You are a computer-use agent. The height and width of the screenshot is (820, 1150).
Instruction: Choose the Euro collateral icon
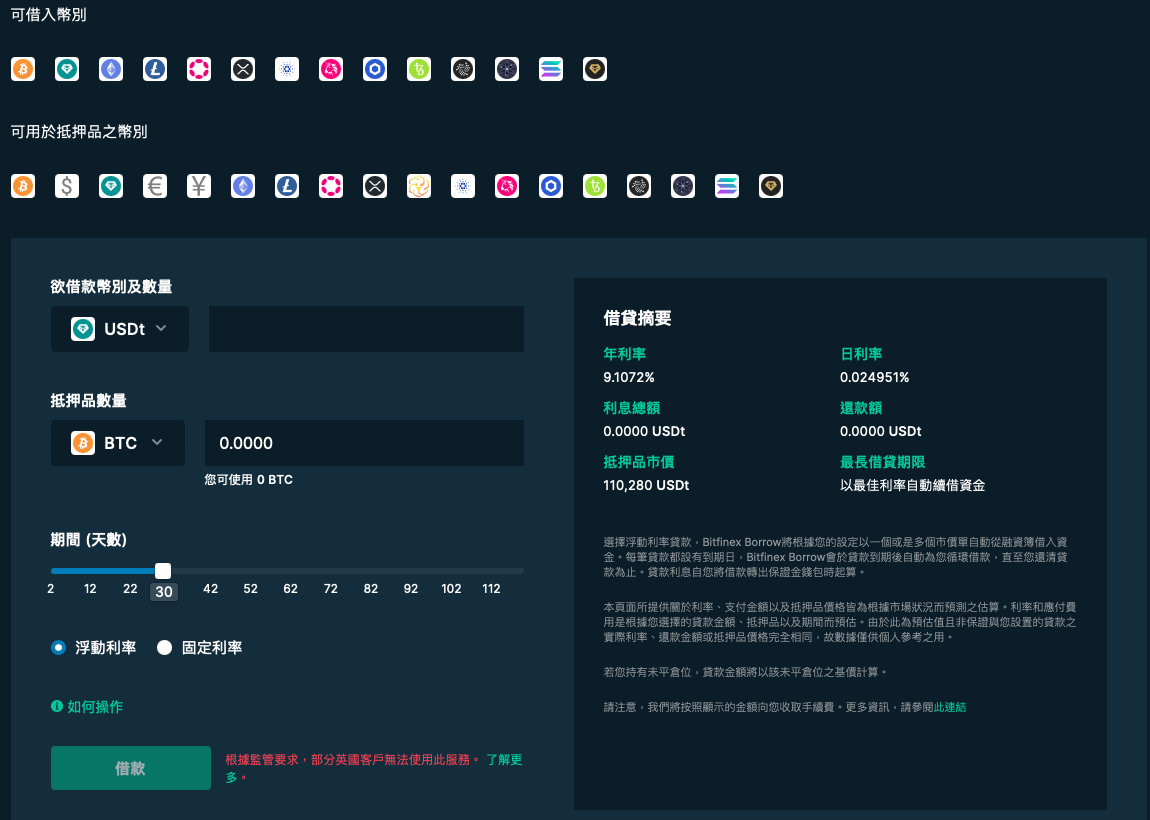[x=155, y=186]
